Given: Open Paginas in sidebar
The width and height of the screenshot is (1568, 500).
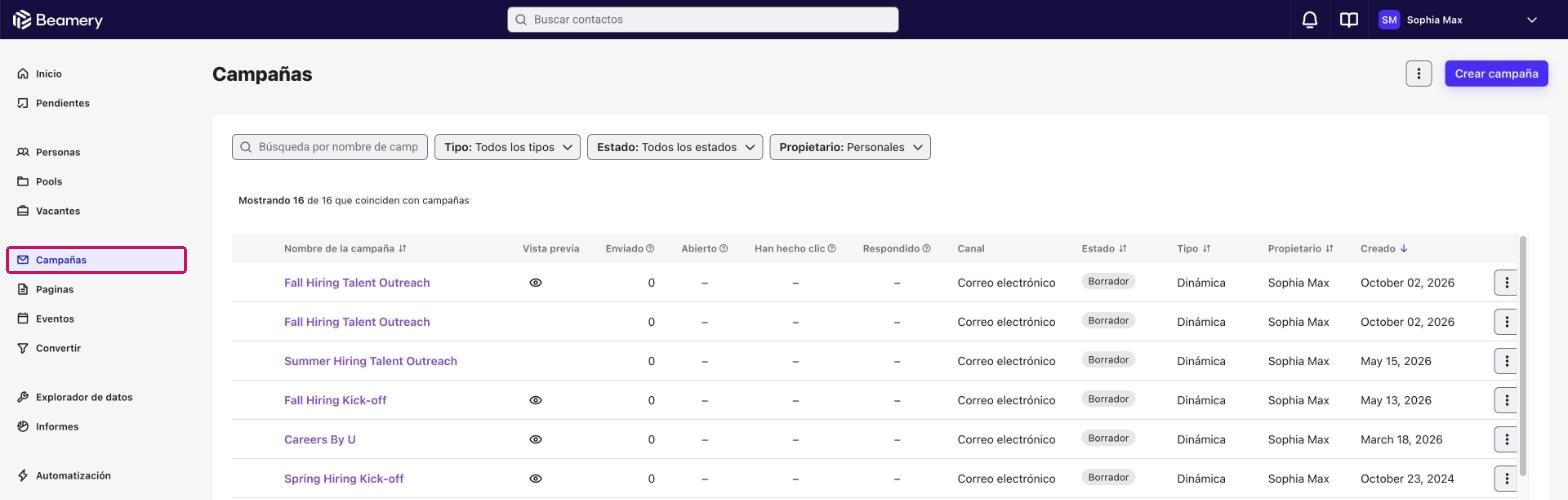Looking at the screenshot, I should pos(54,289).
